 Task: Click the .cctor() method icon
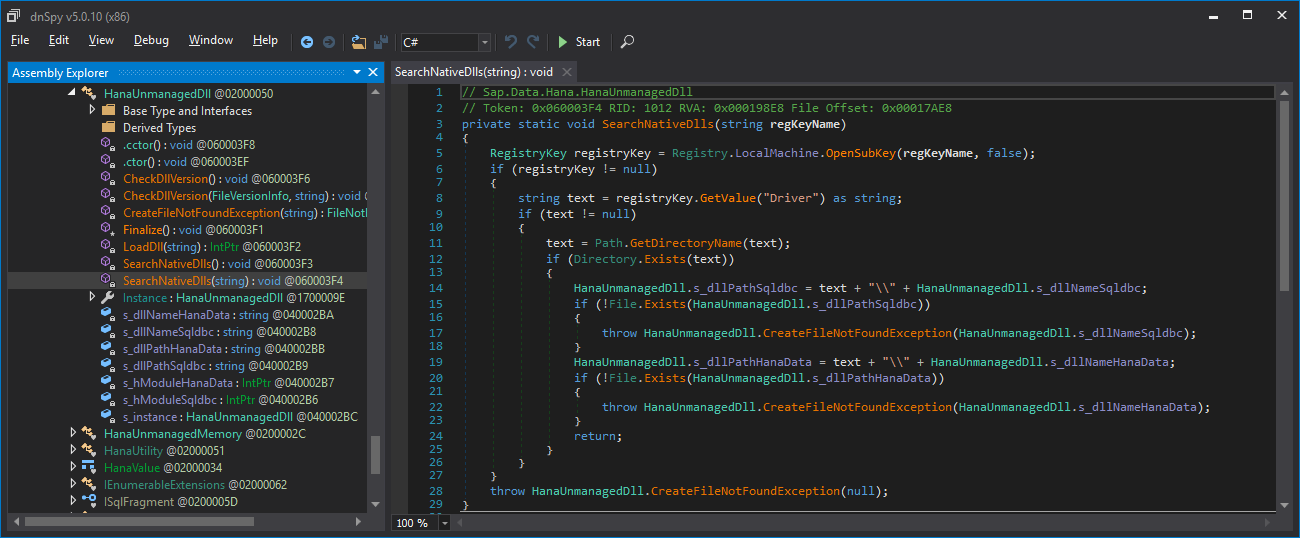click(109, 144)
